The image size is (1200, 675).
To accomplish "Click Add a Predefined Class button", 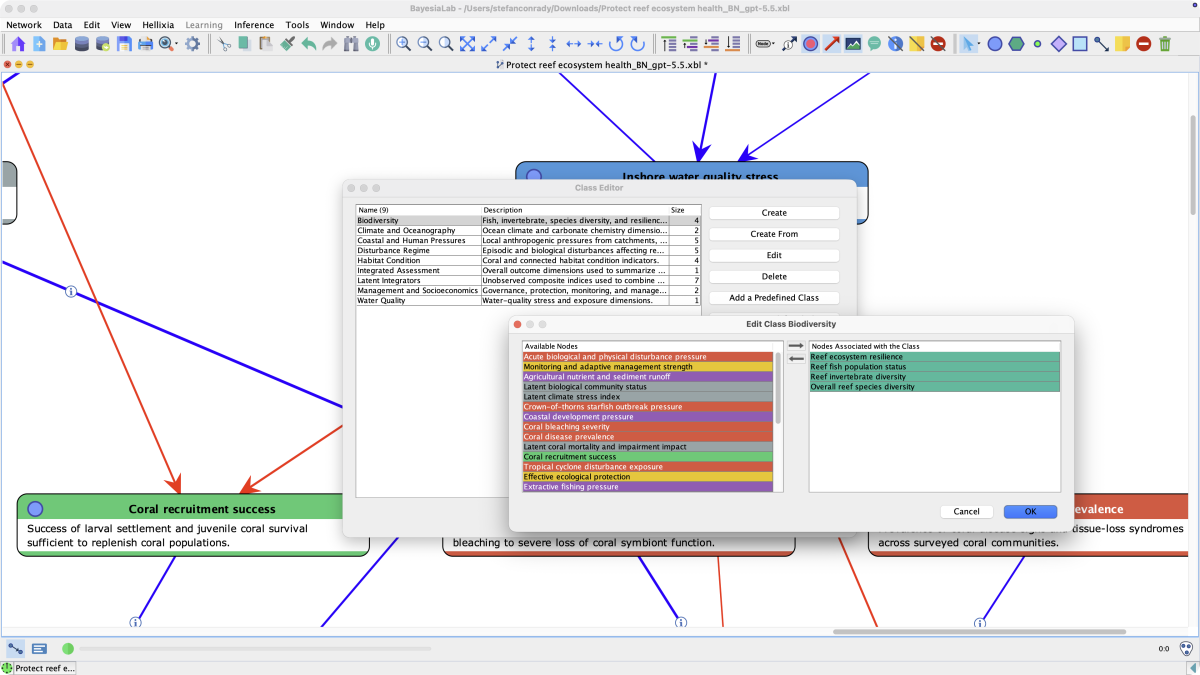I will 774,298.
